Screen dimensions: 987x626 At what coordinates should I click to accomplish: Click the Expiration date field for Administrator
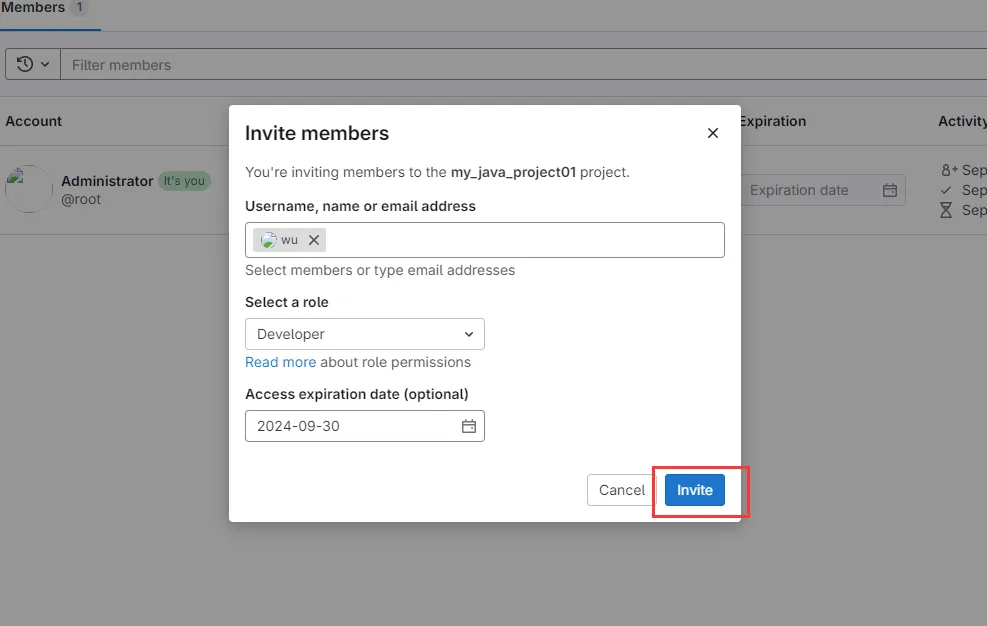(810, 190)
